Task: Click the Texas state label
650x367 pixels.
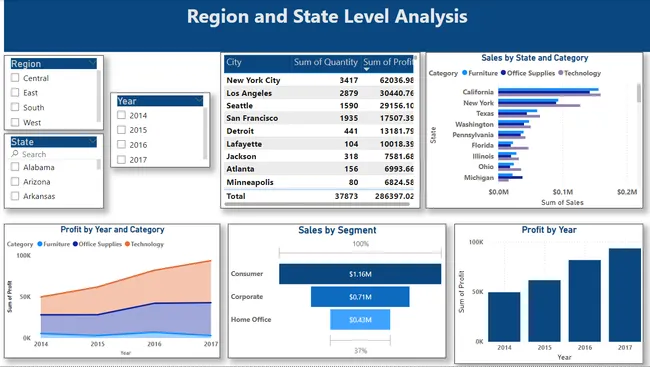Action: point(485,113)
